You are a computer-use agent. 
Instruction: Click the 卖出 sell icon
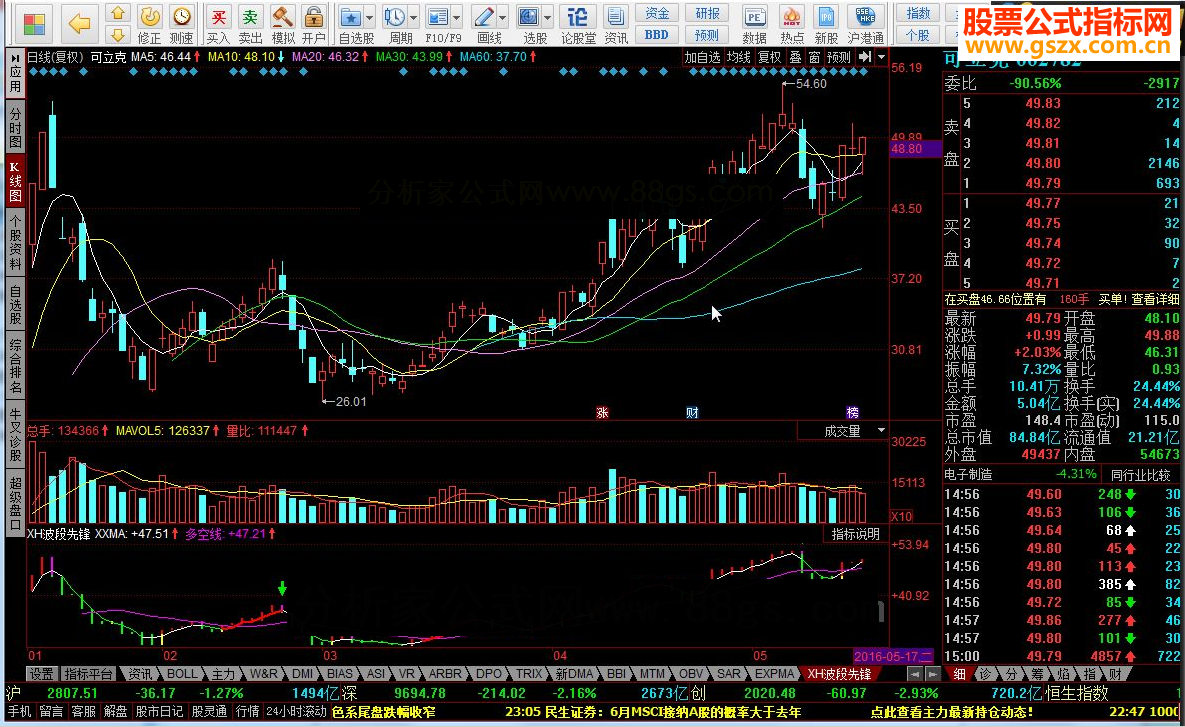250,24
